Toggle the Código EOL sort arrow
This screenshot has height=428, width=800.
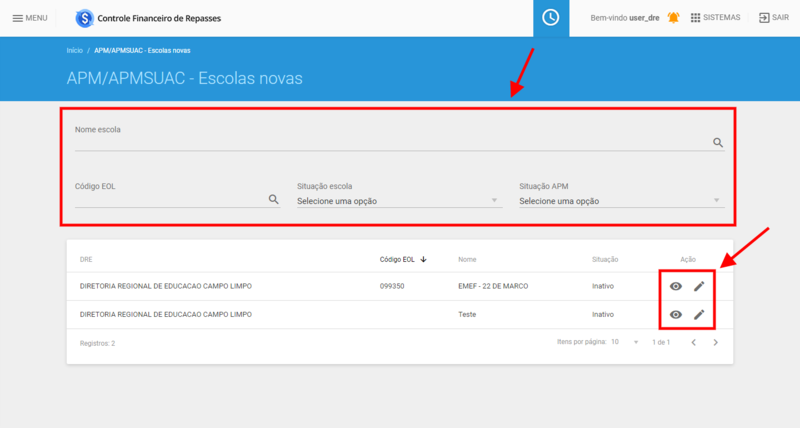[x=423, y=260]
